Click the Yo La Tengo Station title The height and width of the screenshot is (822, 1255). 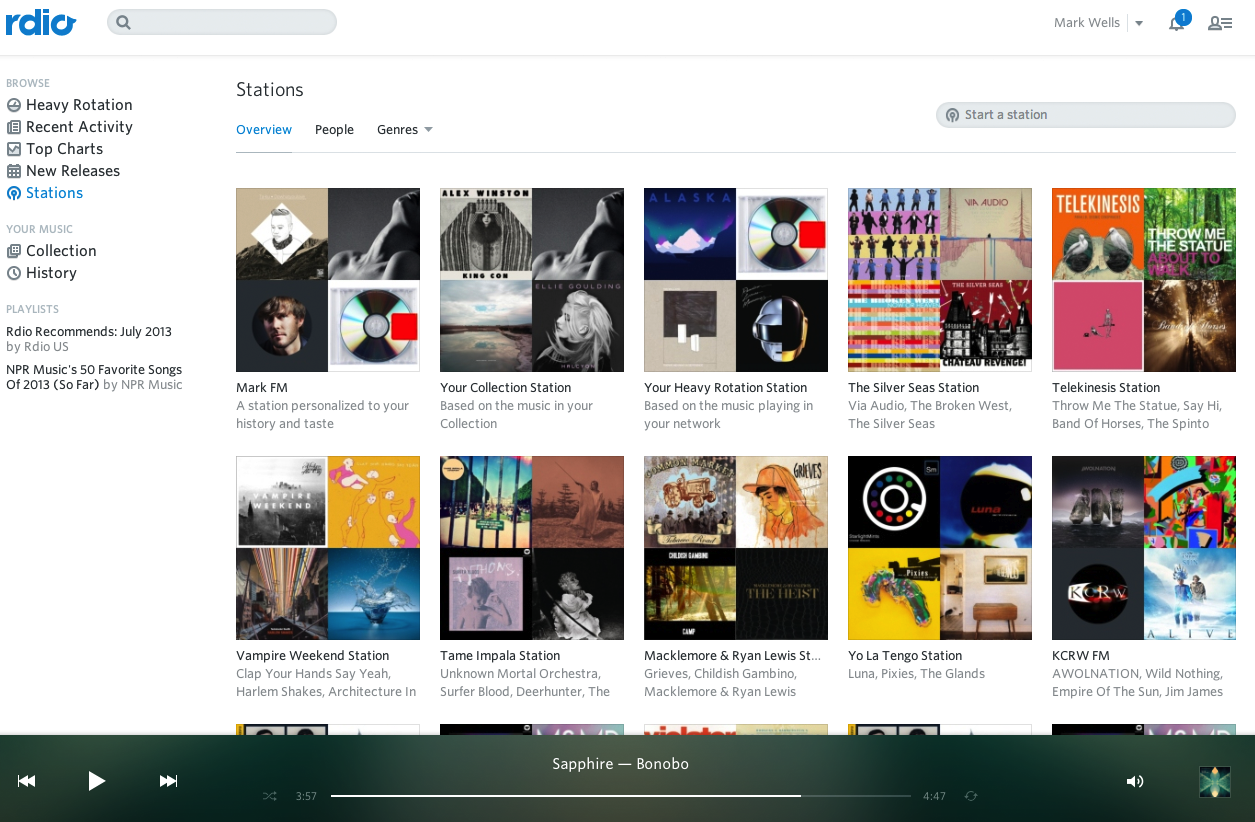(x=905, y=656)
